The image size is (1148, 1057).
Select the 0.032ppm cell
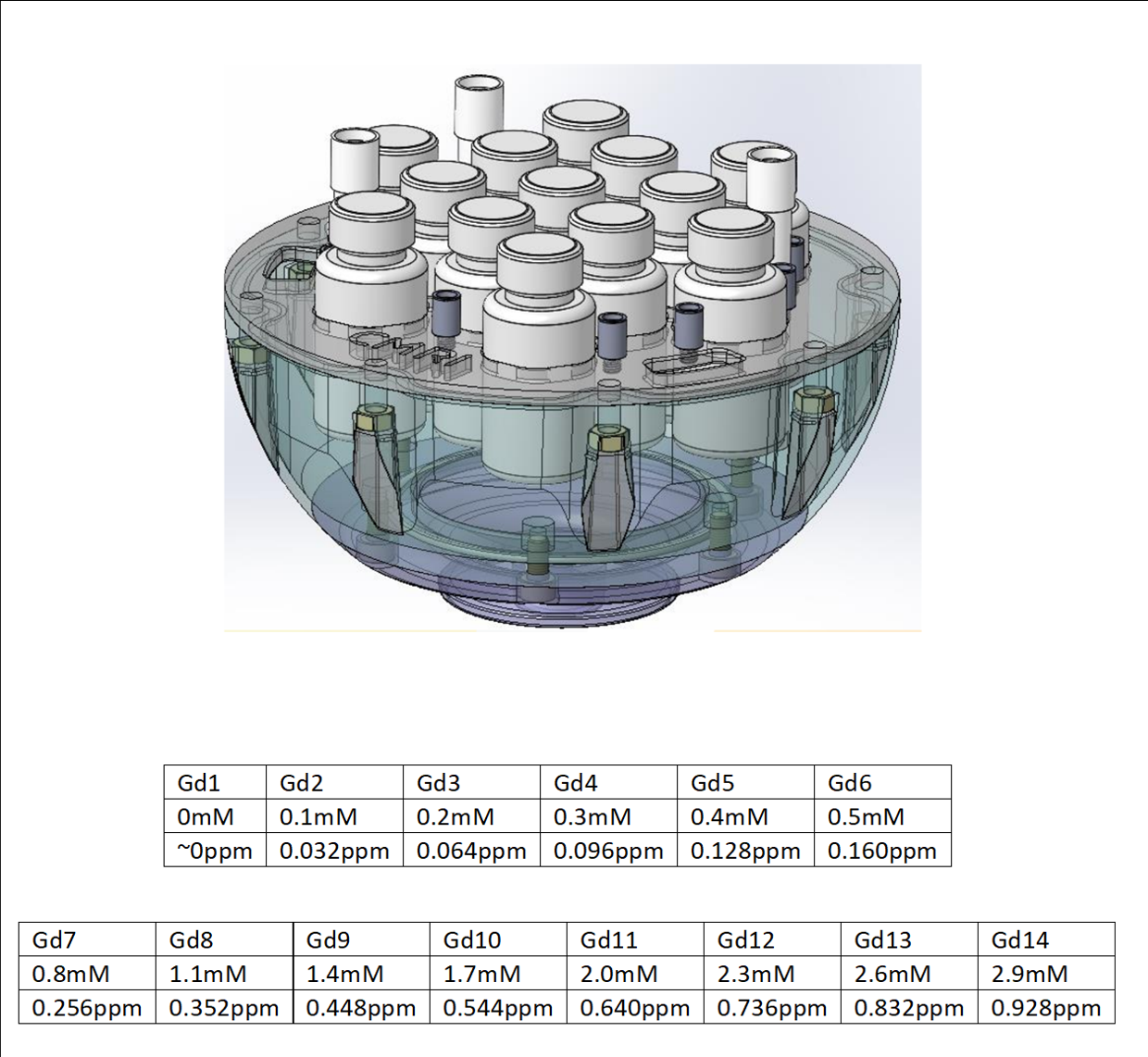[x=334, y=851]
